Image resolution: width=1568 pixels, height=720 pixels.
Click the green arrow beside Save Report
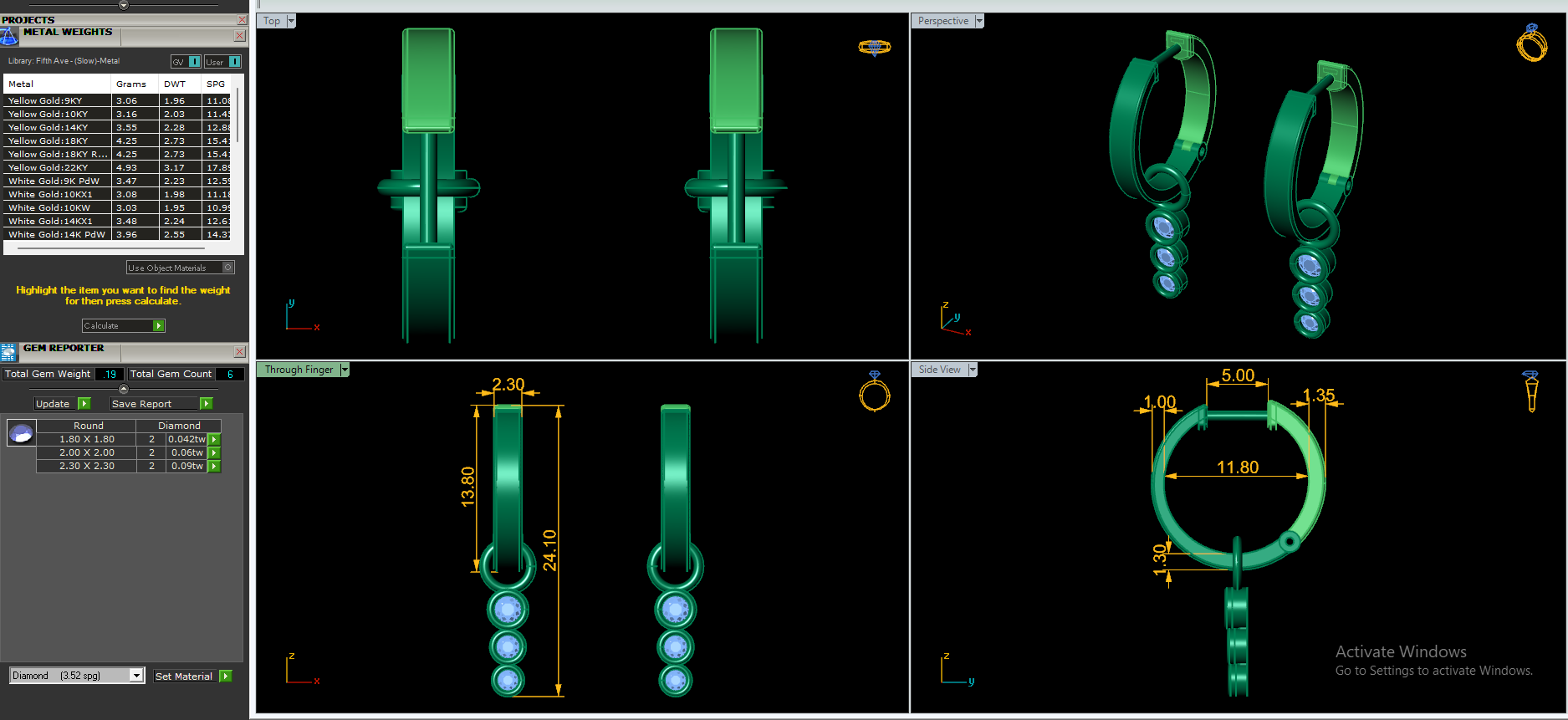click(206, 404)
